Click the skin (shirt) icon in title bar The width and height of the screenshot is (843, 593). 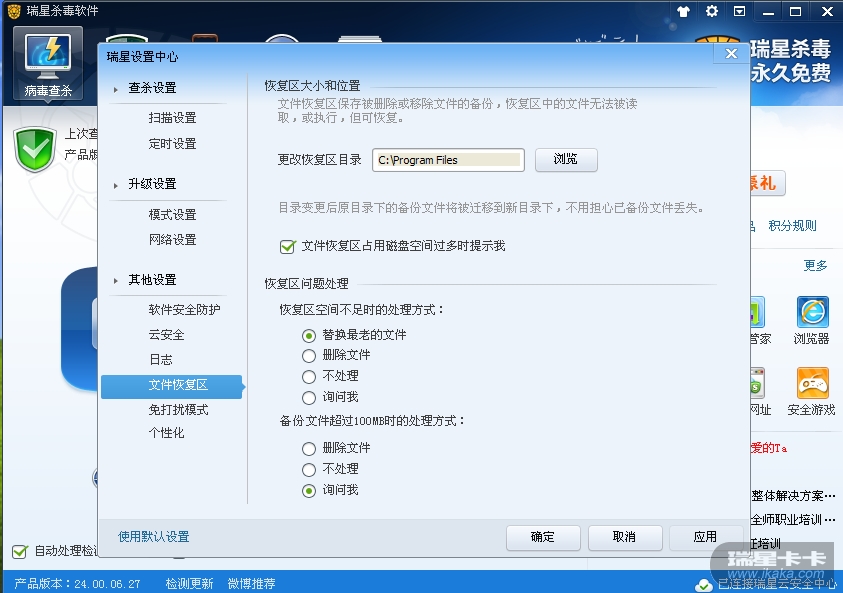pos(683,11)
